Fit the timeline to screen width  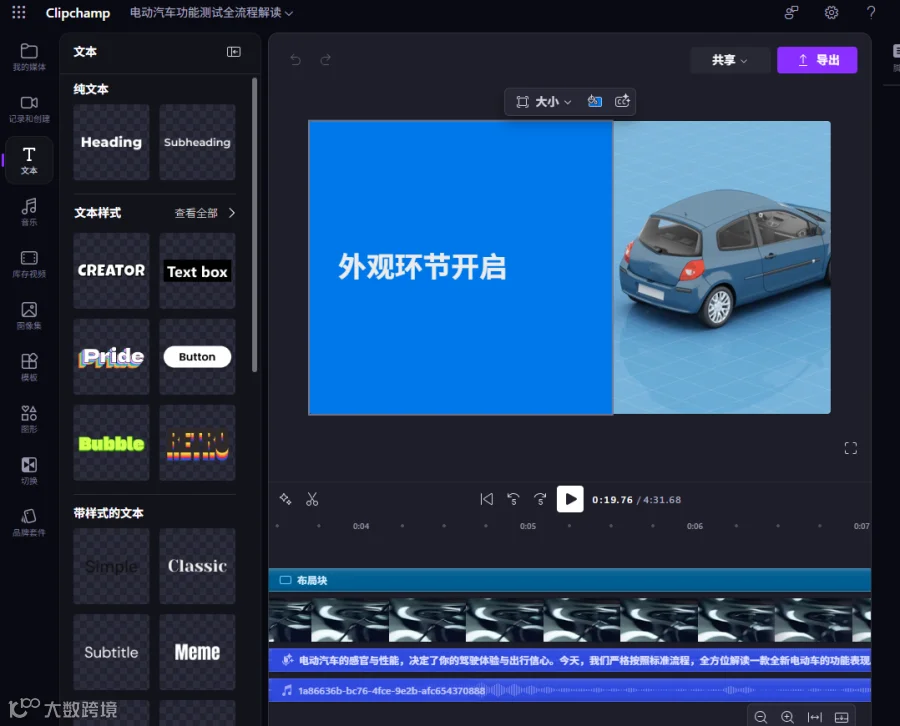pos(814,717)
